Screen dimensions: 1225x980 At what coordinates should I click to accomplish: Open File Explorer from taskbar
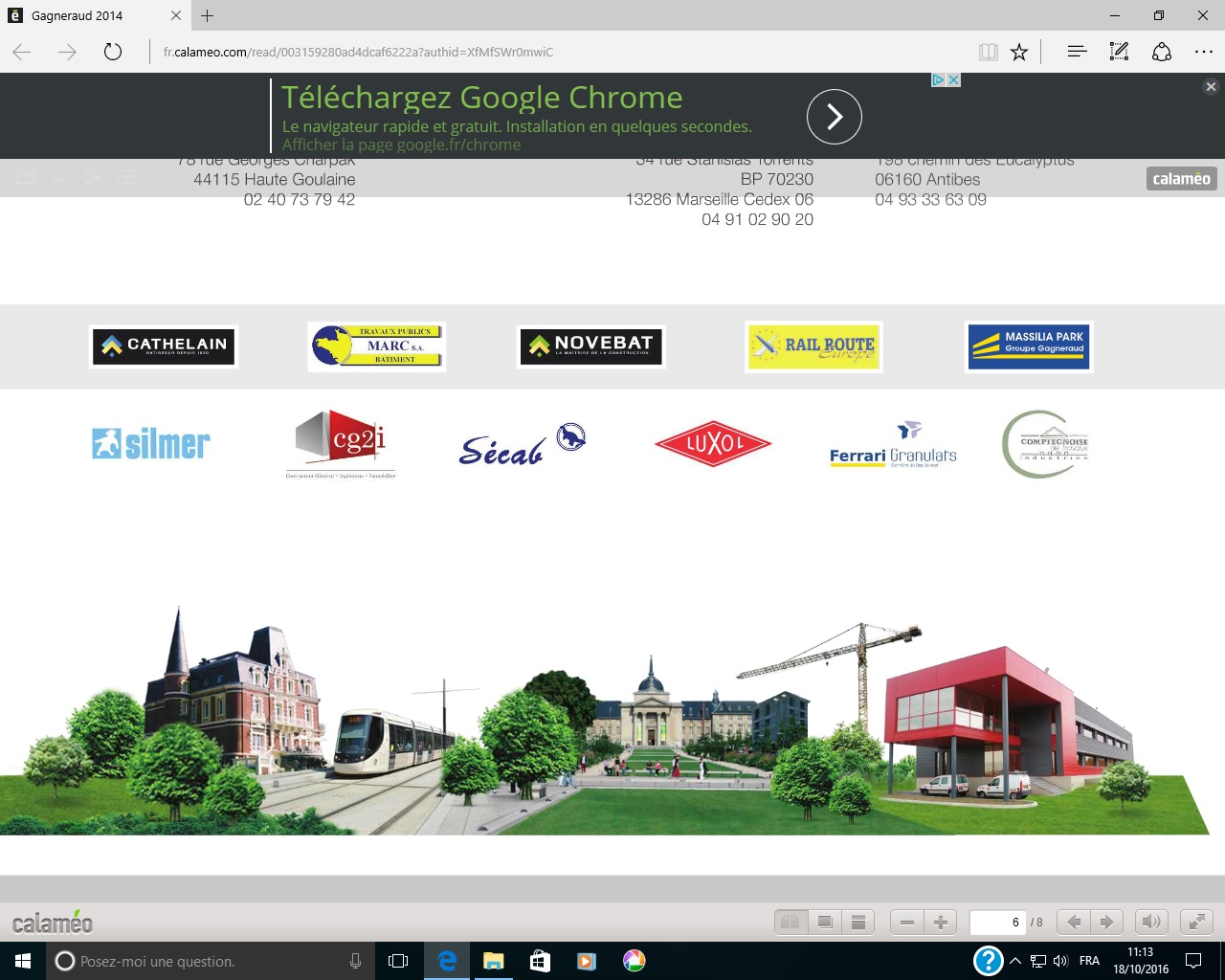point(493,961)
